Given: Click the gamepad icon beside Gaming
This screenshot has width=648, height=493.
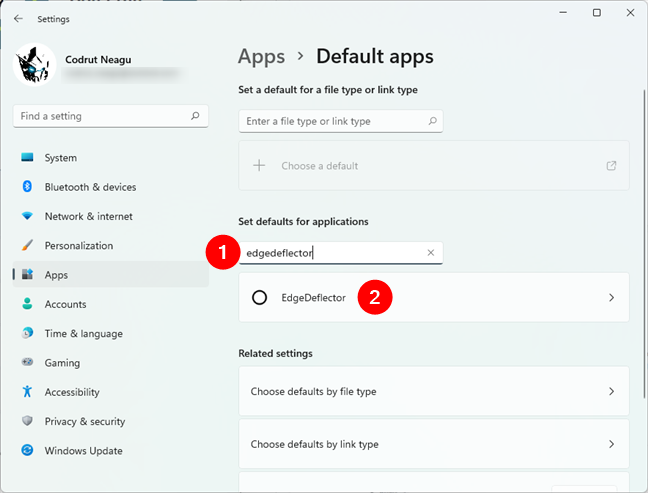Looking at the screenshot, I should point(27,362).
